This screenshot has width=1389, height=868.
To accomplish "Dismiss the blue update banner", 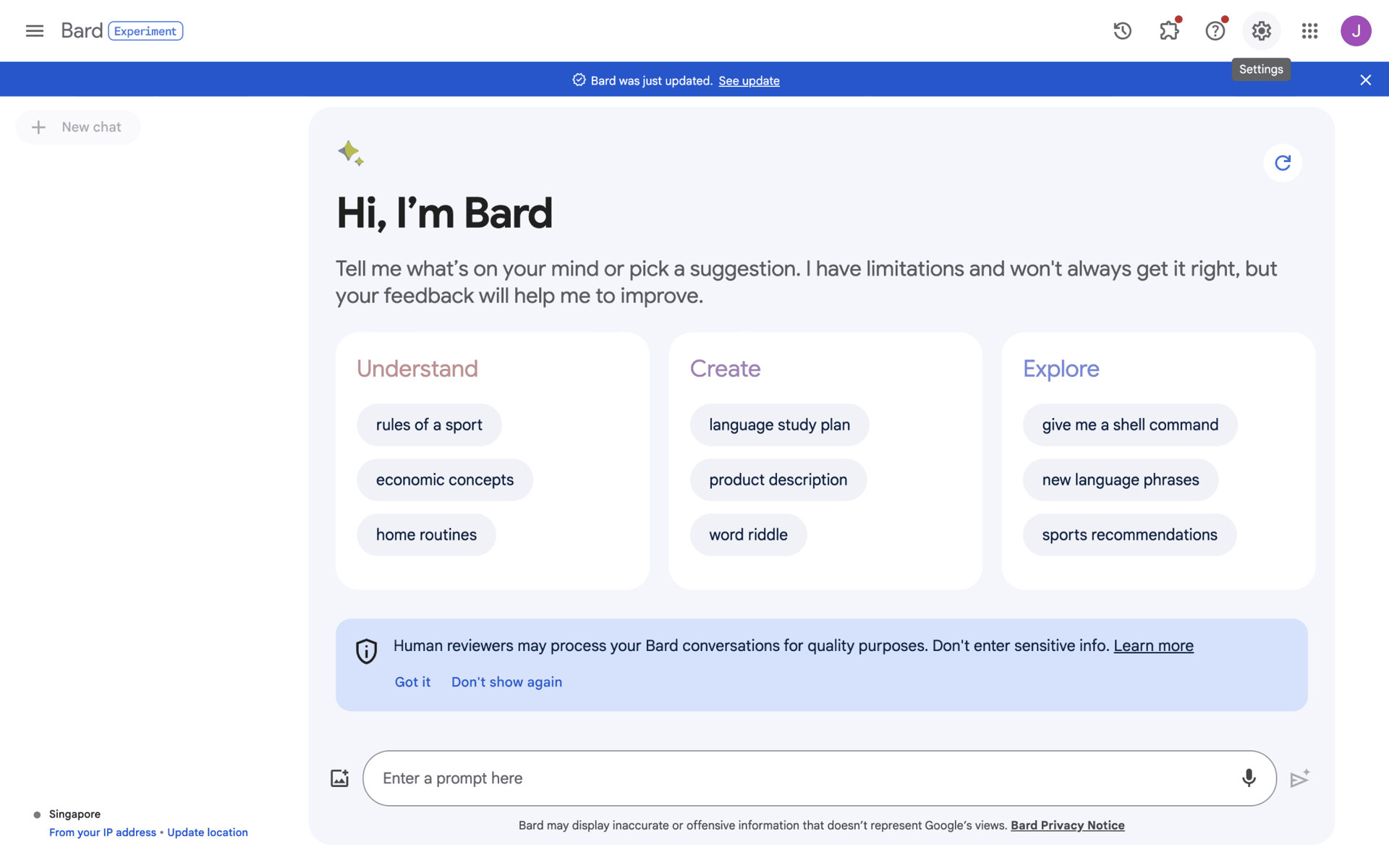I will 1365,80.
